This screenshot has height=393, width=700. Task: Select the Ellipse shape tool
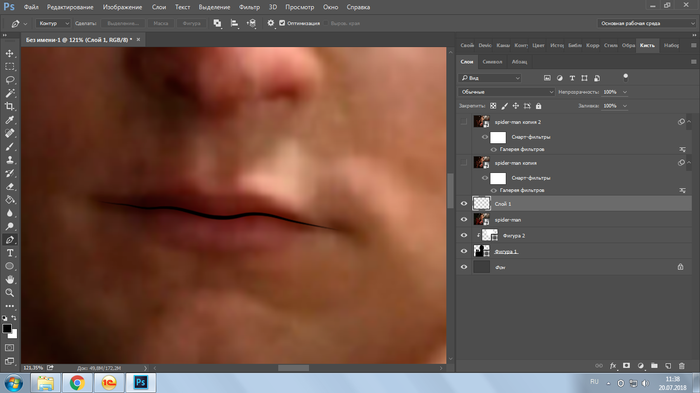pos(9,266)
